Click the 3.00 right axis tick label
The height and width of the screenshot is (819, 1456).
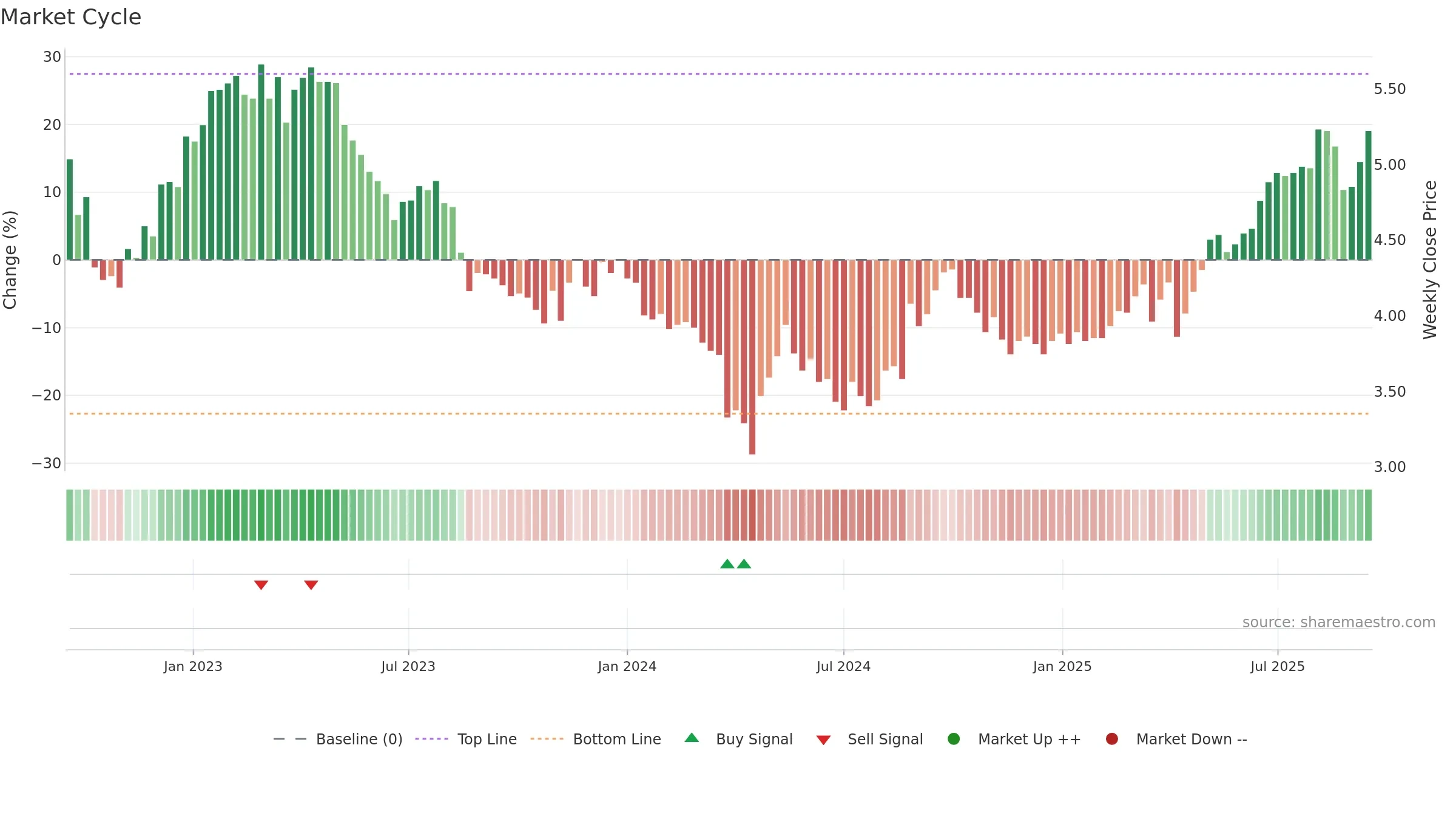tap(1390, 467)
